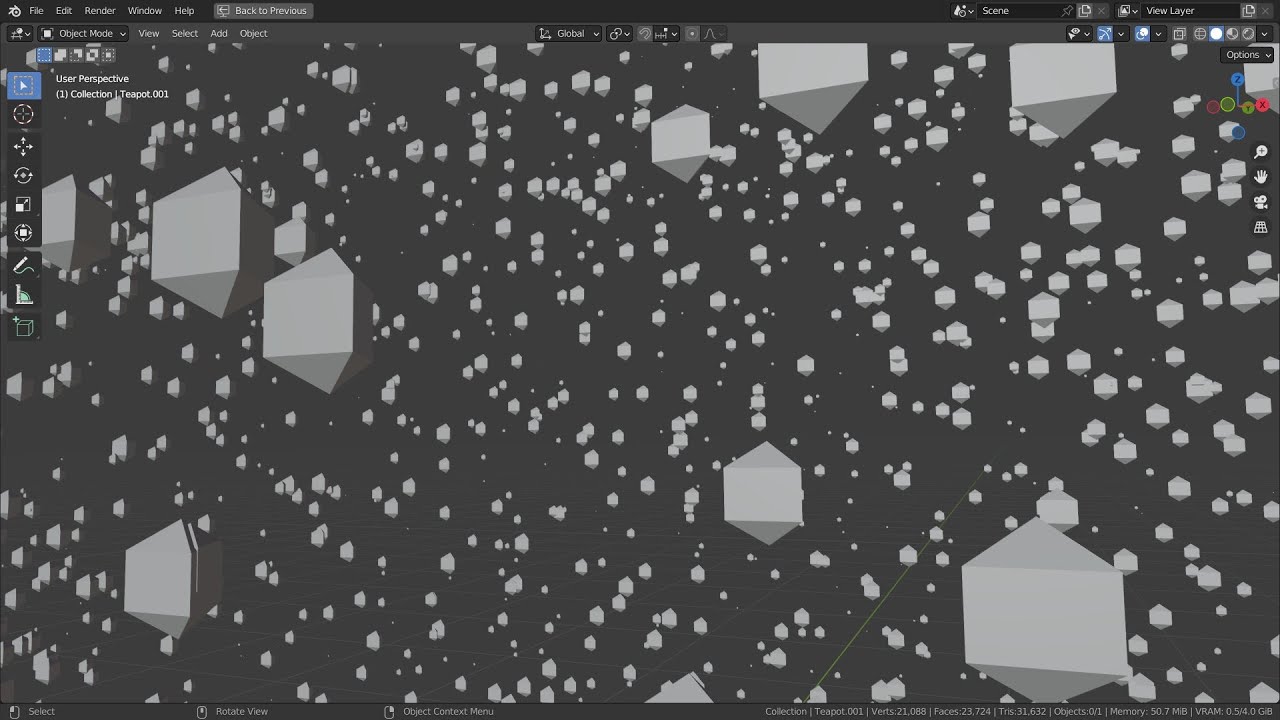Expand the shading options arrow
1280x720 pixels.
click(1264, 33)
